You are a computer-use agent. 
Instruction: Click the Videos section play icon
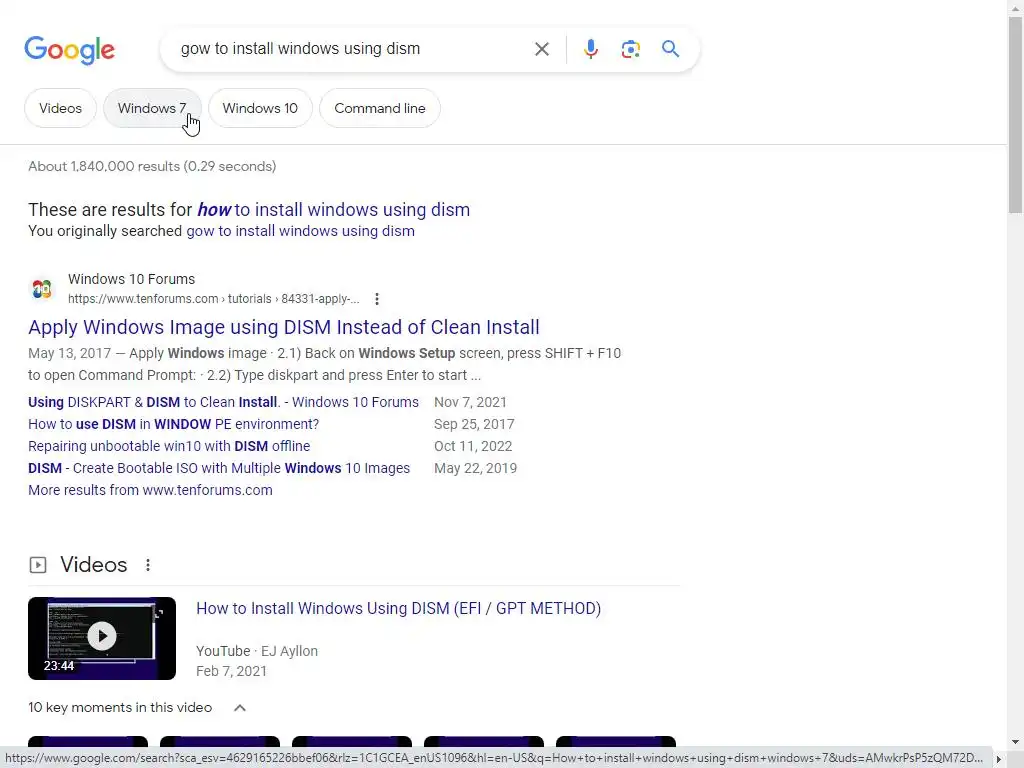pos(38,565)
